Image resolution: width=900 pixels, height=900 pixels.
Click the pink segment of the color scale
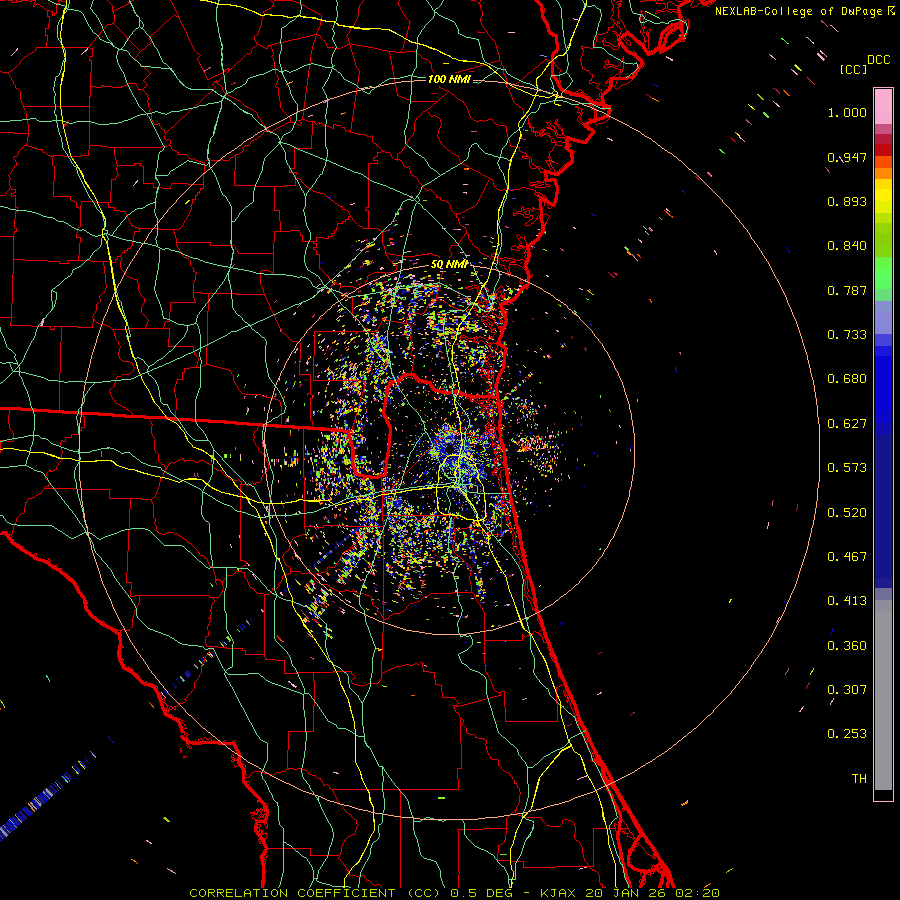(883, 107)
